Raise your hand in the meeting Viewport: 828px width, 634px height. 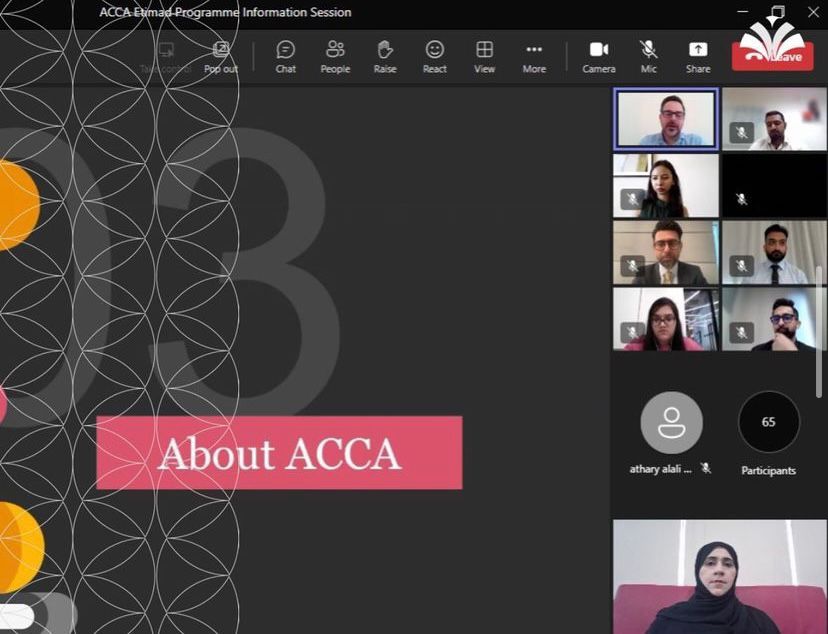pyautogui.click(x=385, y=57)
